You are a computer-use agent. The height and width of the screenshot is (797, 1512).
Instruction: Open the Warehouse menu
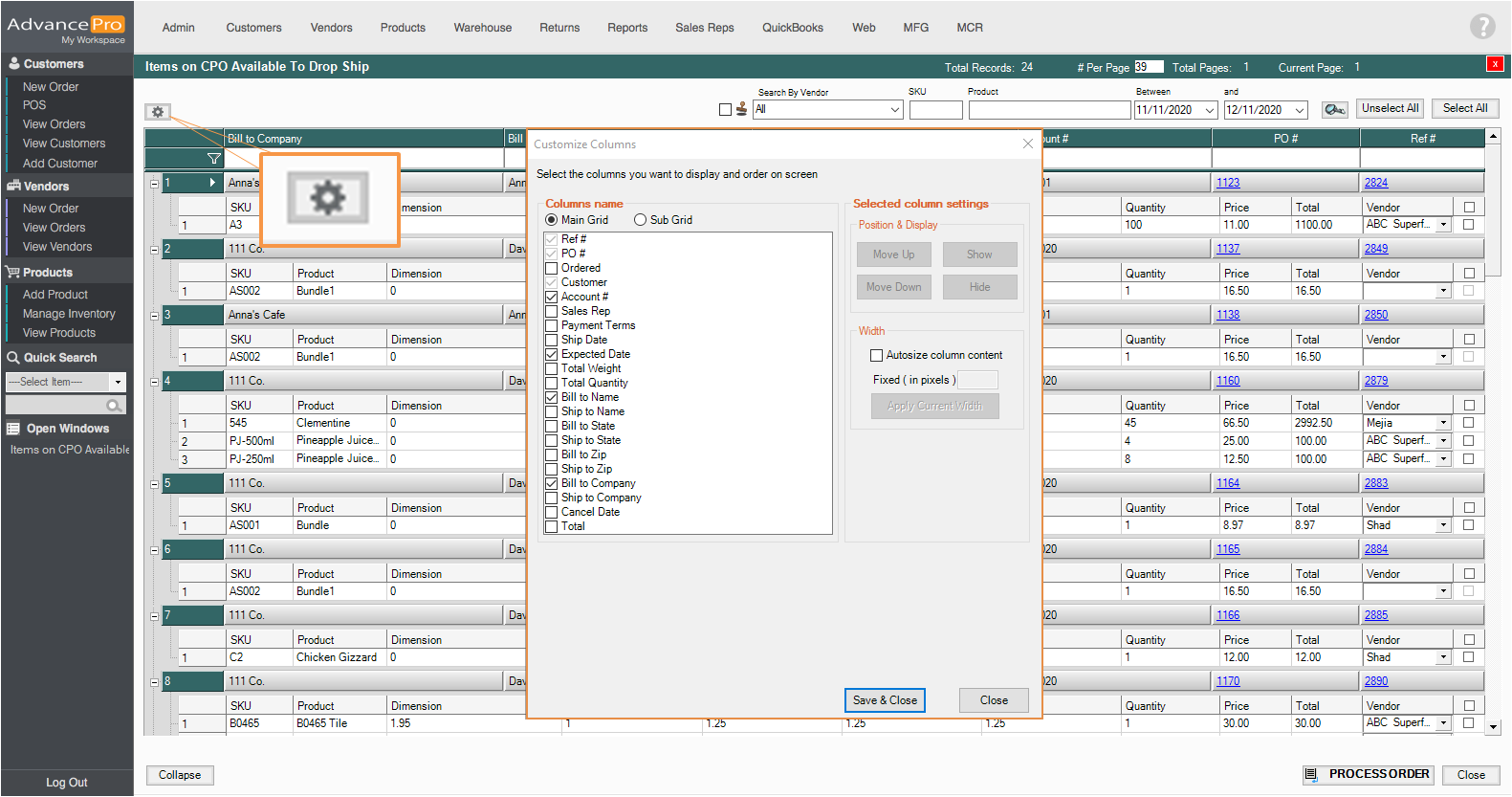click(482, 28)
